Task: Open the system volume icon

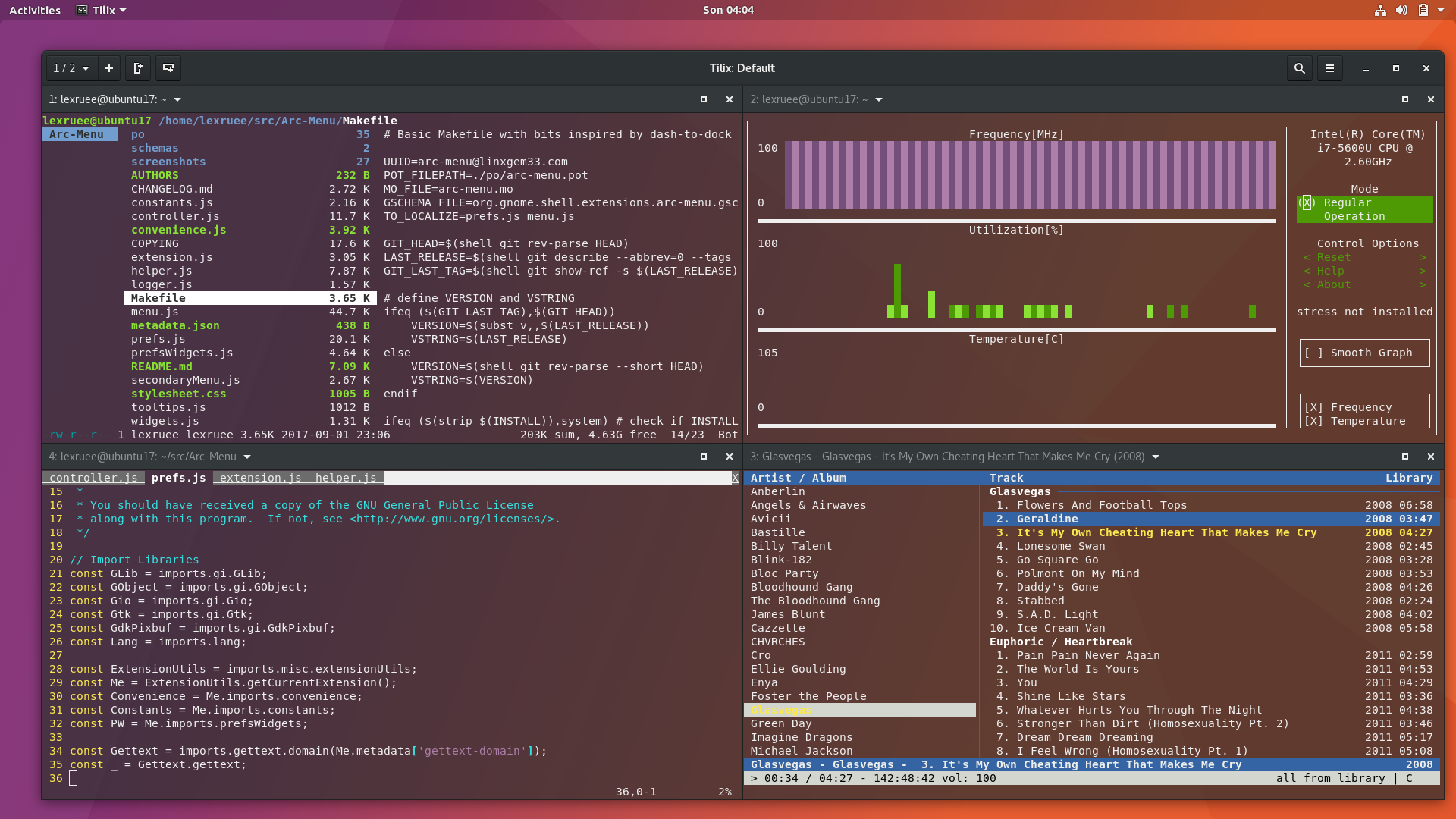Action: pos(1401,10)
